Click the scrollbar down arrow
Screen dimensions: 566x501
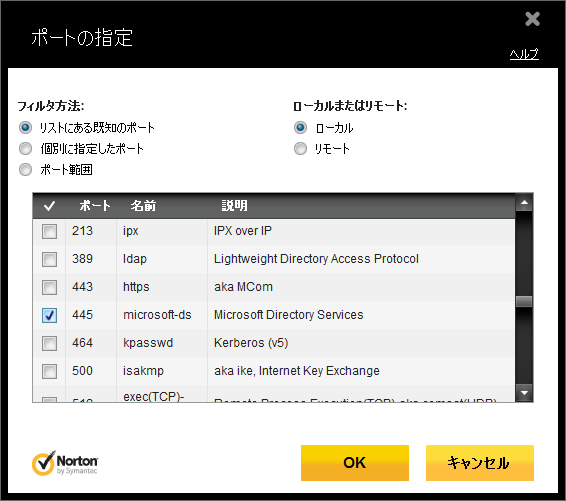pos(524,393)
